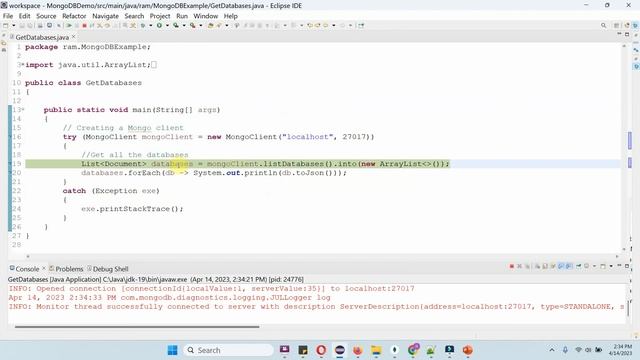Maximize the Console view panel

[627, 266]
